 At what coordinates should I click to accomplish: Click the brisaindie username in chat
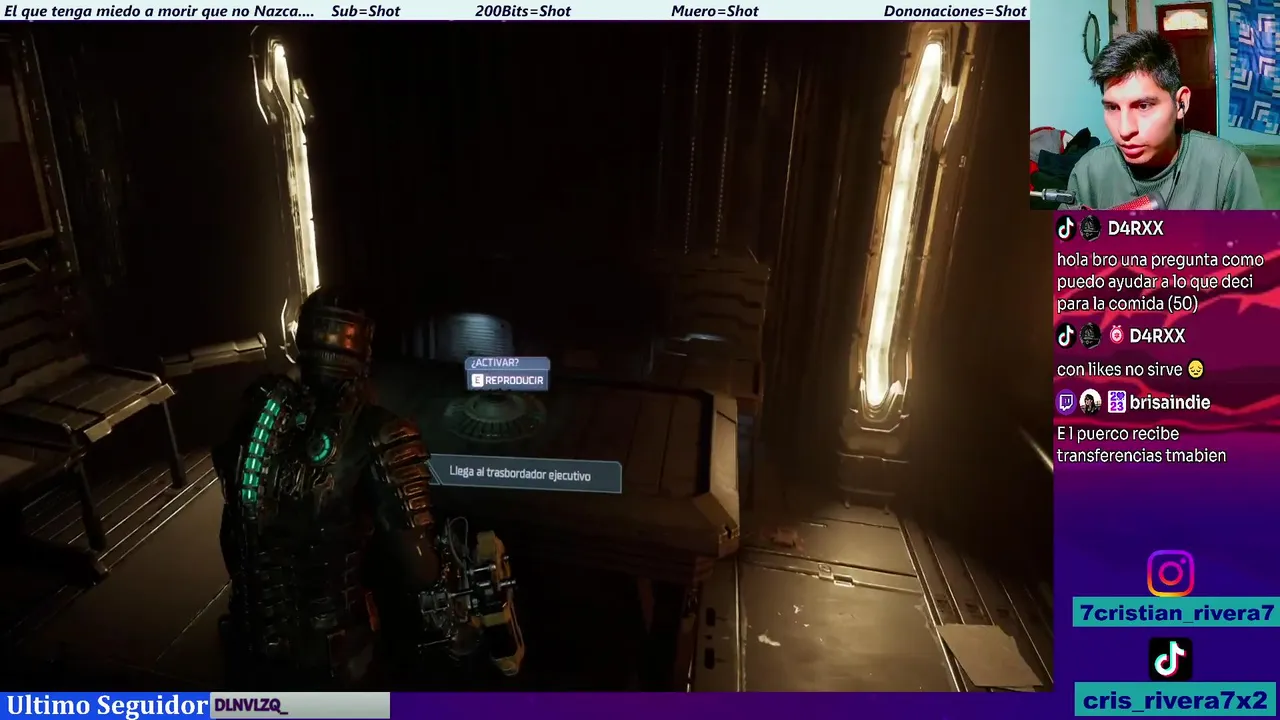point(1171,402)
